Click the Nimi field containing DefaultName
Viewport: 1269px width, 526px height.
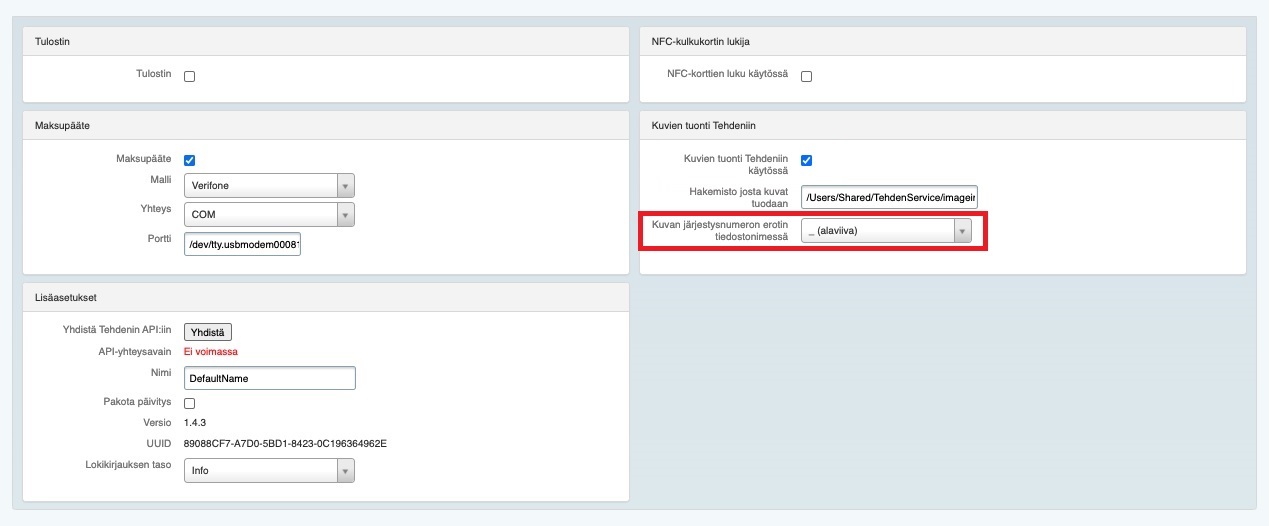[x=270, y=379]
